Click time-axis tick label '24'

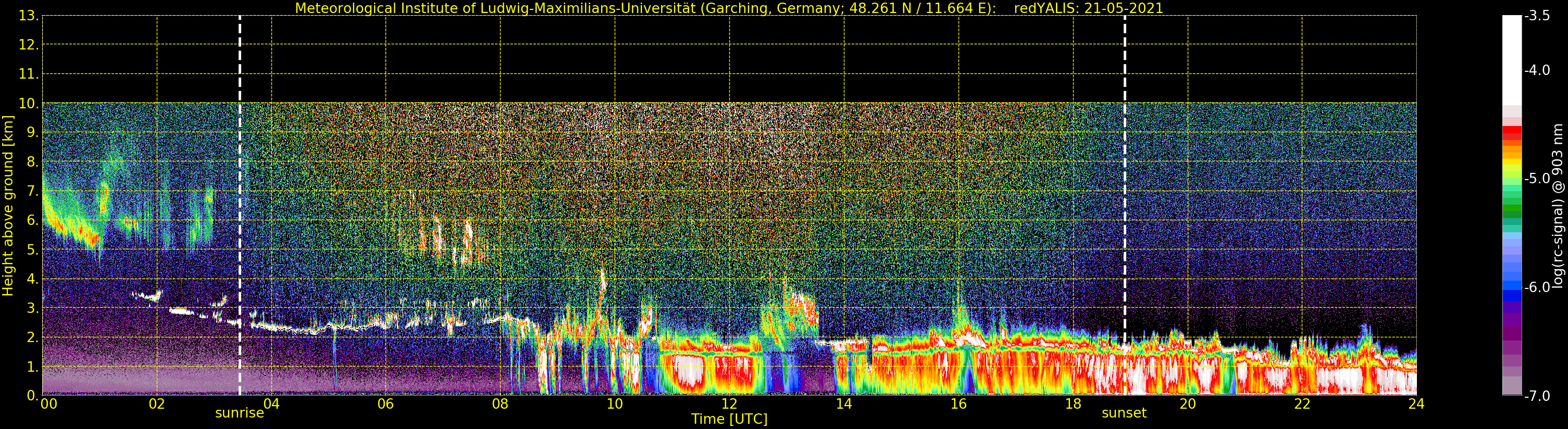pos(1416,404)
